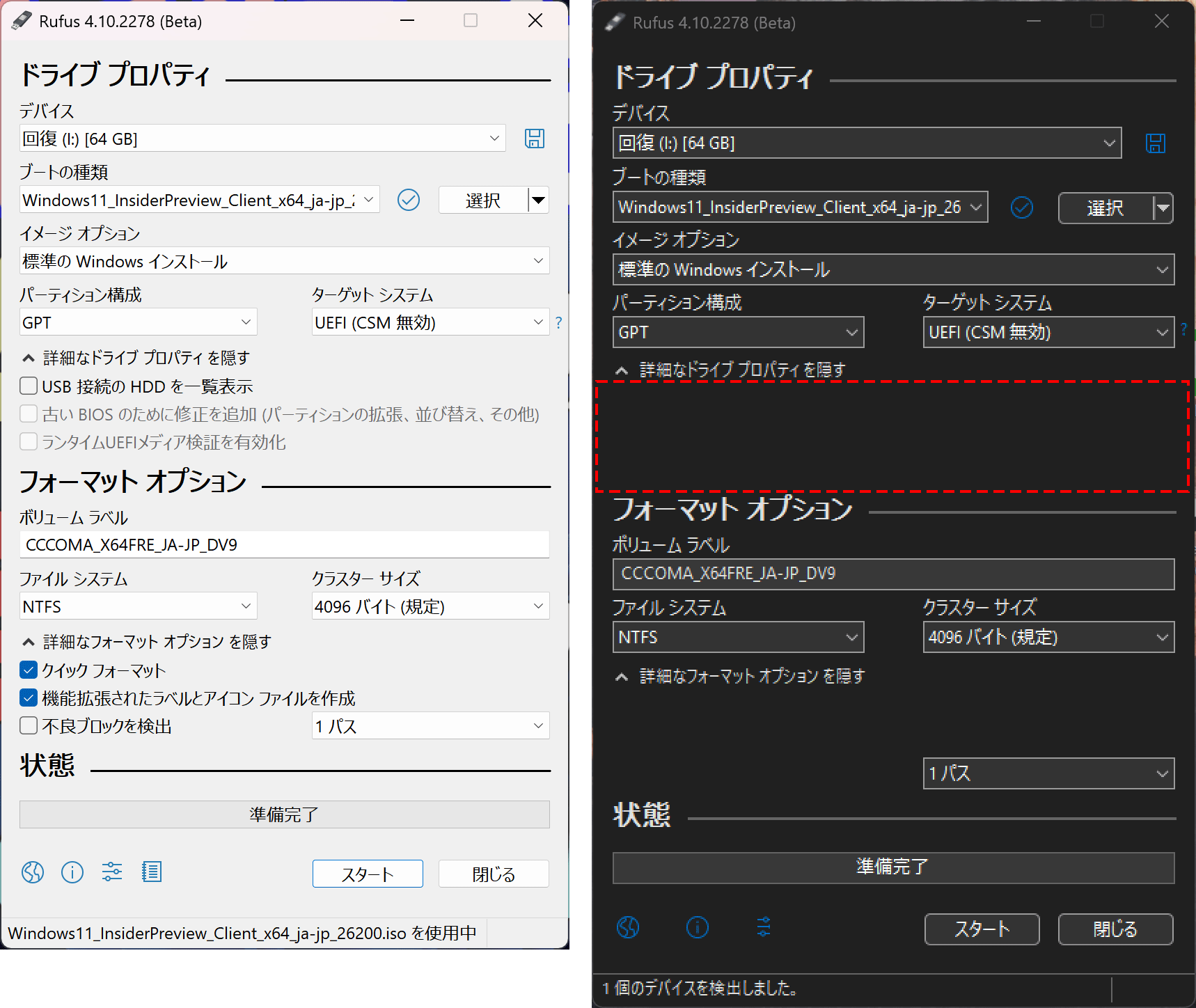Click the checkmark hash icon in the light window
Viewport: 1196px width, 1008px height.
tap(409, 200)
